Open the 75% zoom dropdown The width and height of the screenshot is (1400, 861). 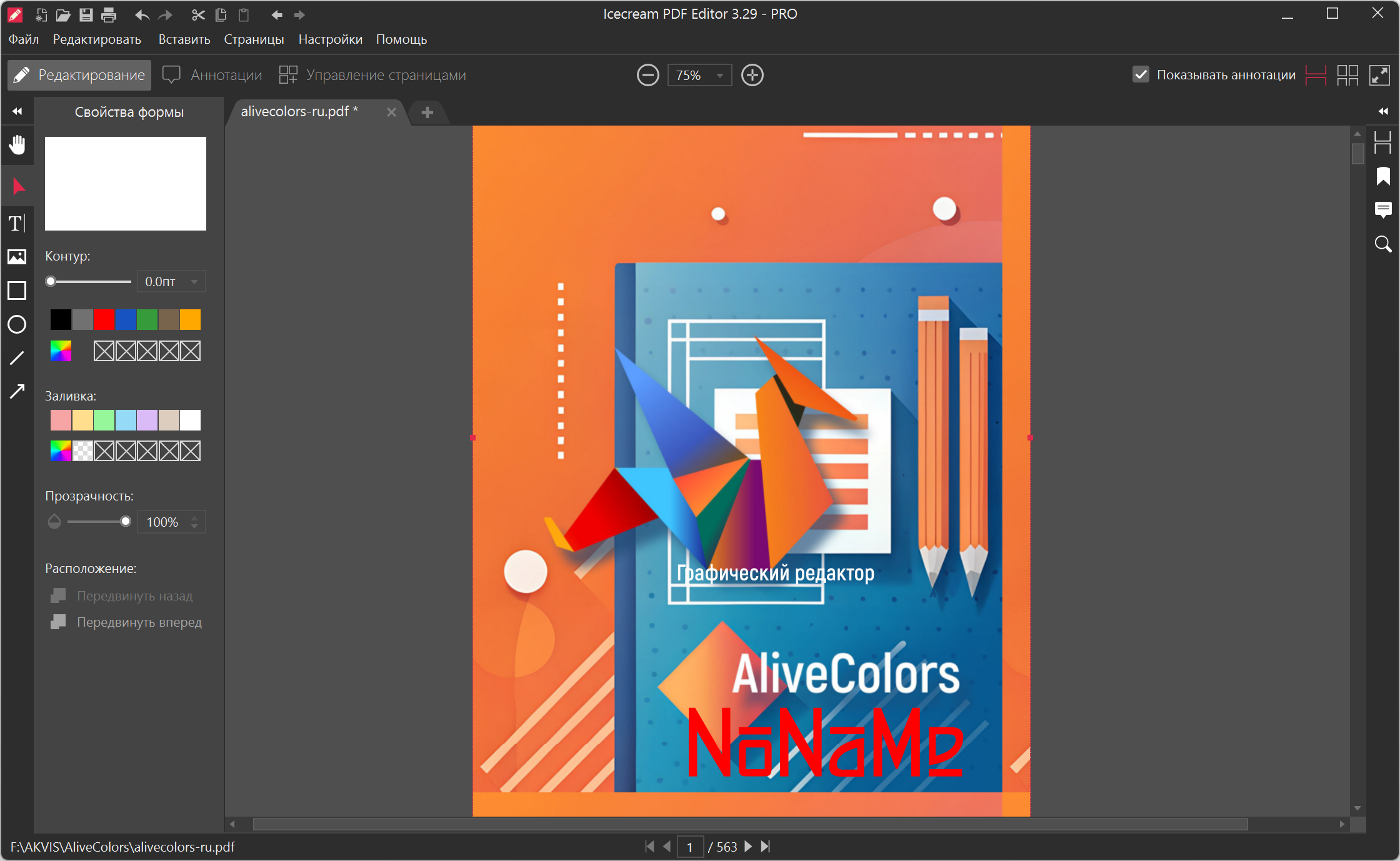(719, 76)
